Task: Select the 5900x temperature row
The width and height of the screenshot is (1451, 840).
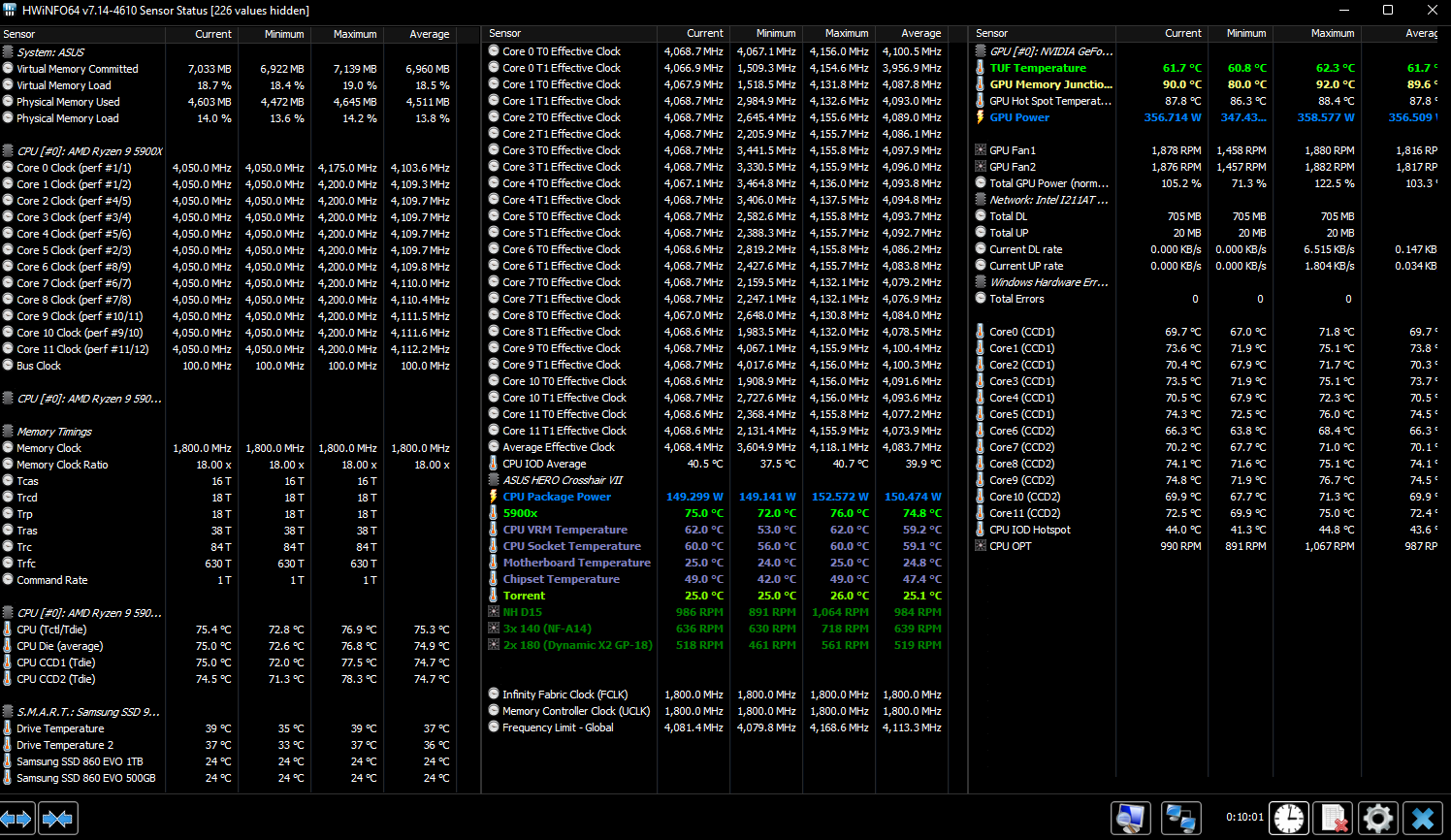Action: click(x=716, y=513)
